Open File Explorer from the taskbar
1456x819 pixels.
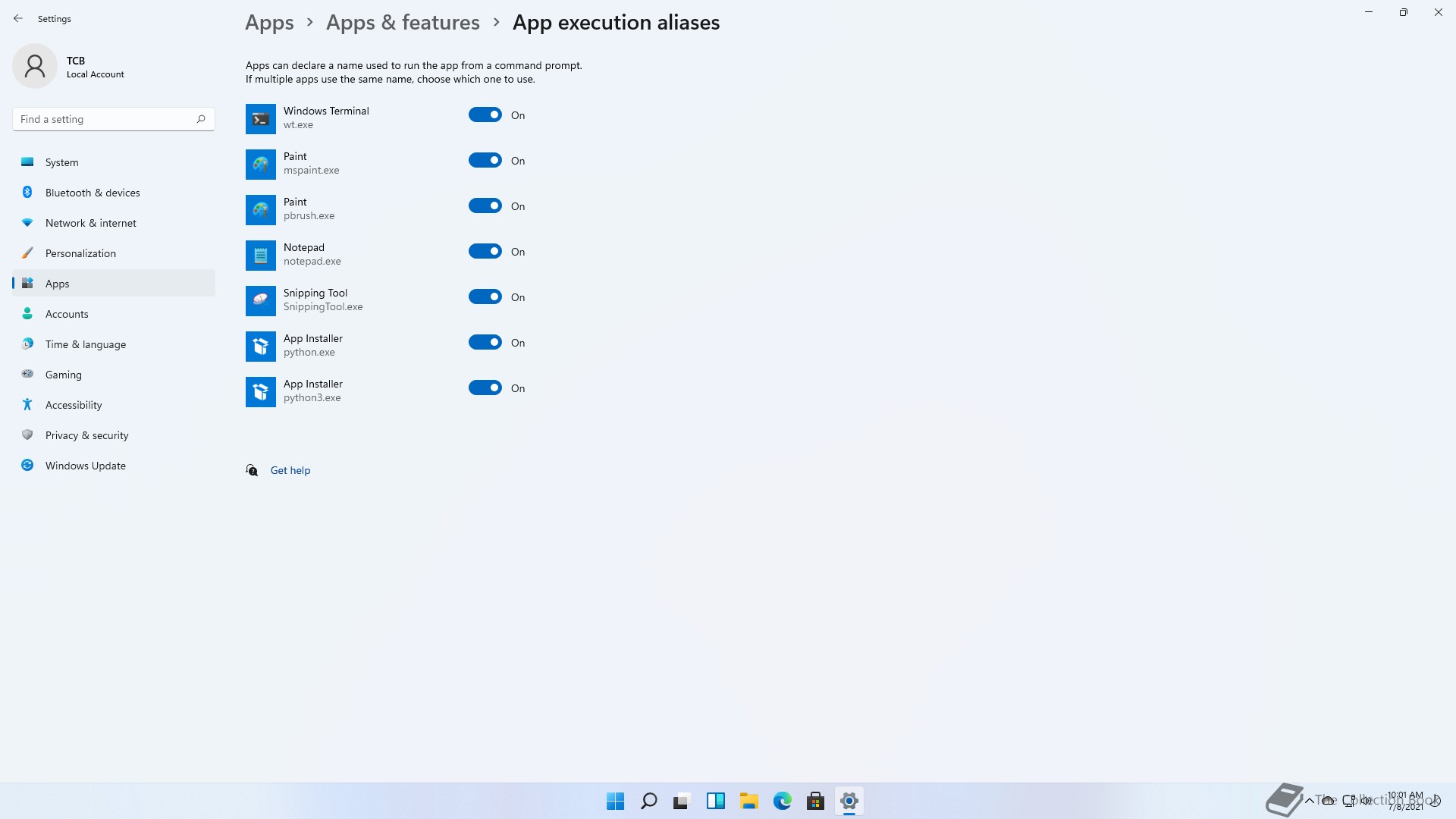point(748,801)
